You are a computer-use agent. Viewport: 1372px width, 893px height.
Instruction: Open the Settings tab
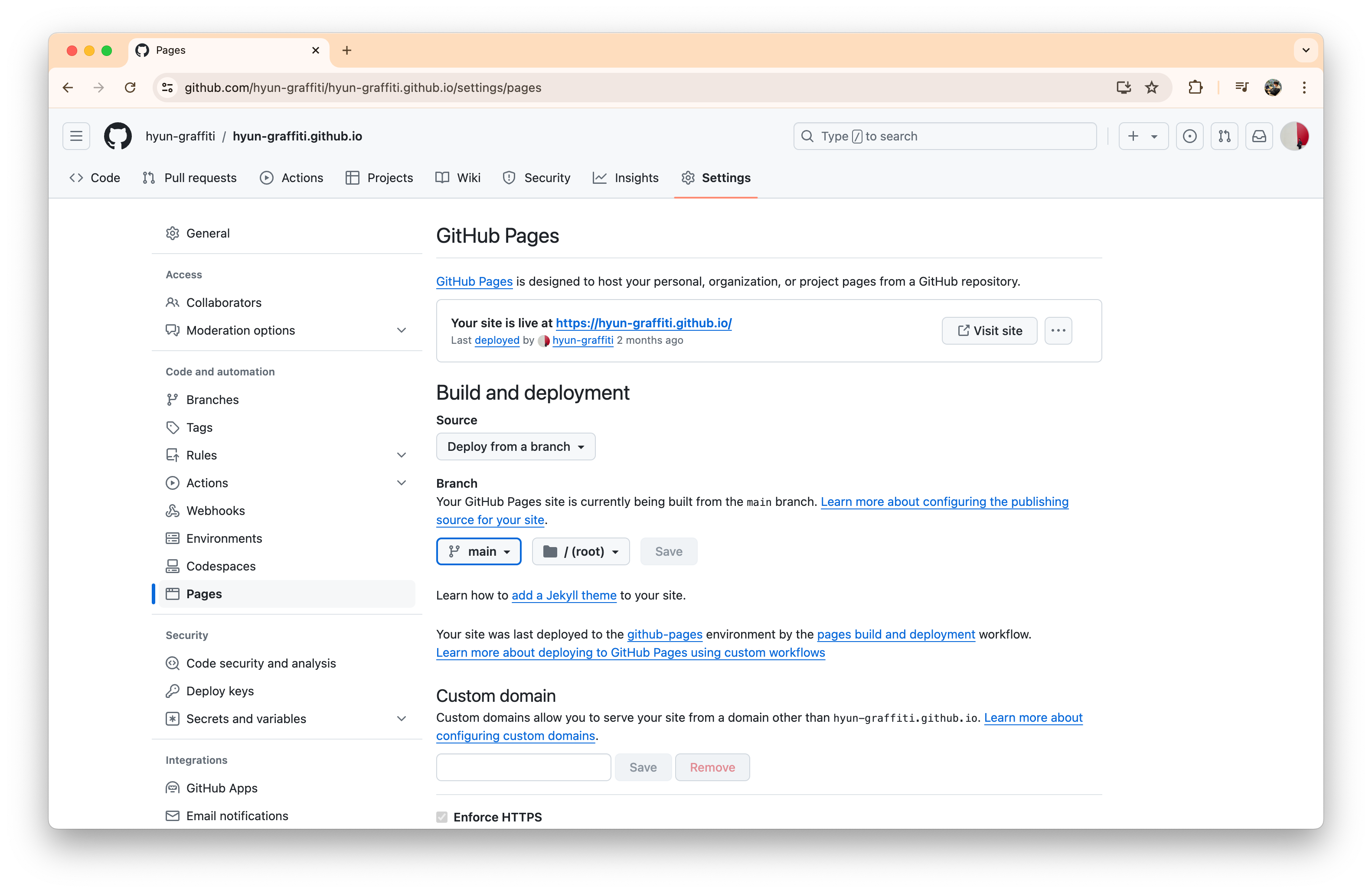715,177
